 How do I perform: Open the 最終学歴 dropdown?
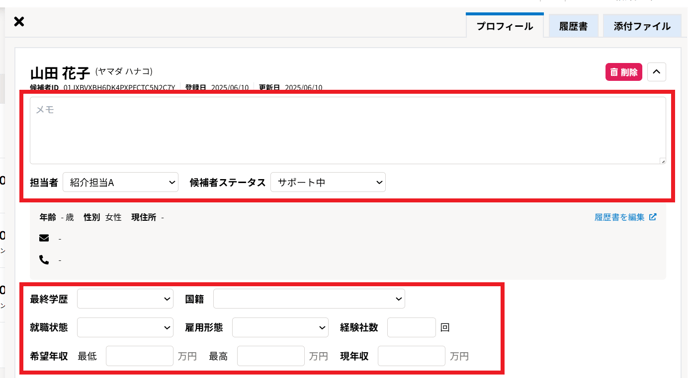125,299
